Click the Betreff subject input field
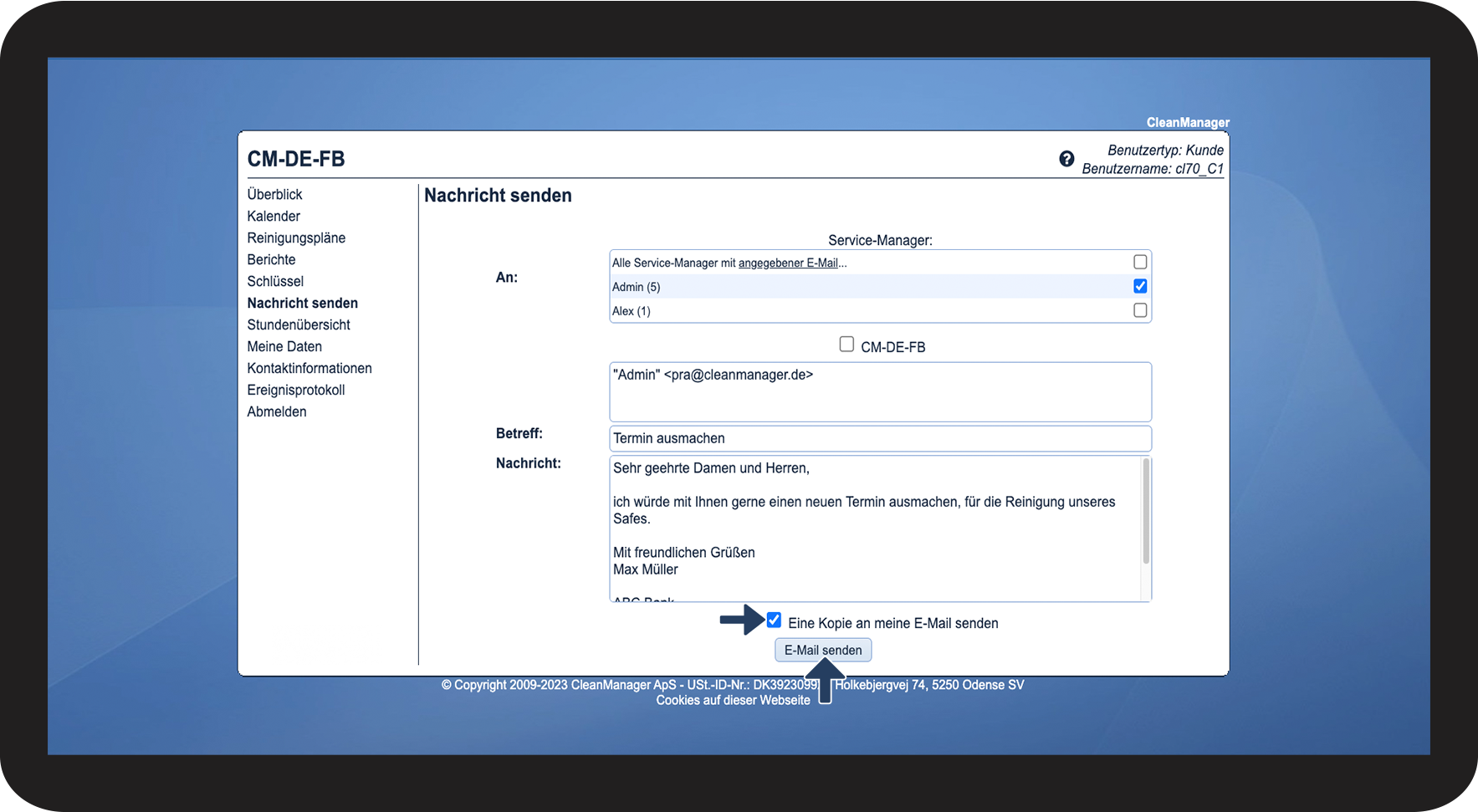Screen dimensions: 1478x812 (x=880, y=438)
